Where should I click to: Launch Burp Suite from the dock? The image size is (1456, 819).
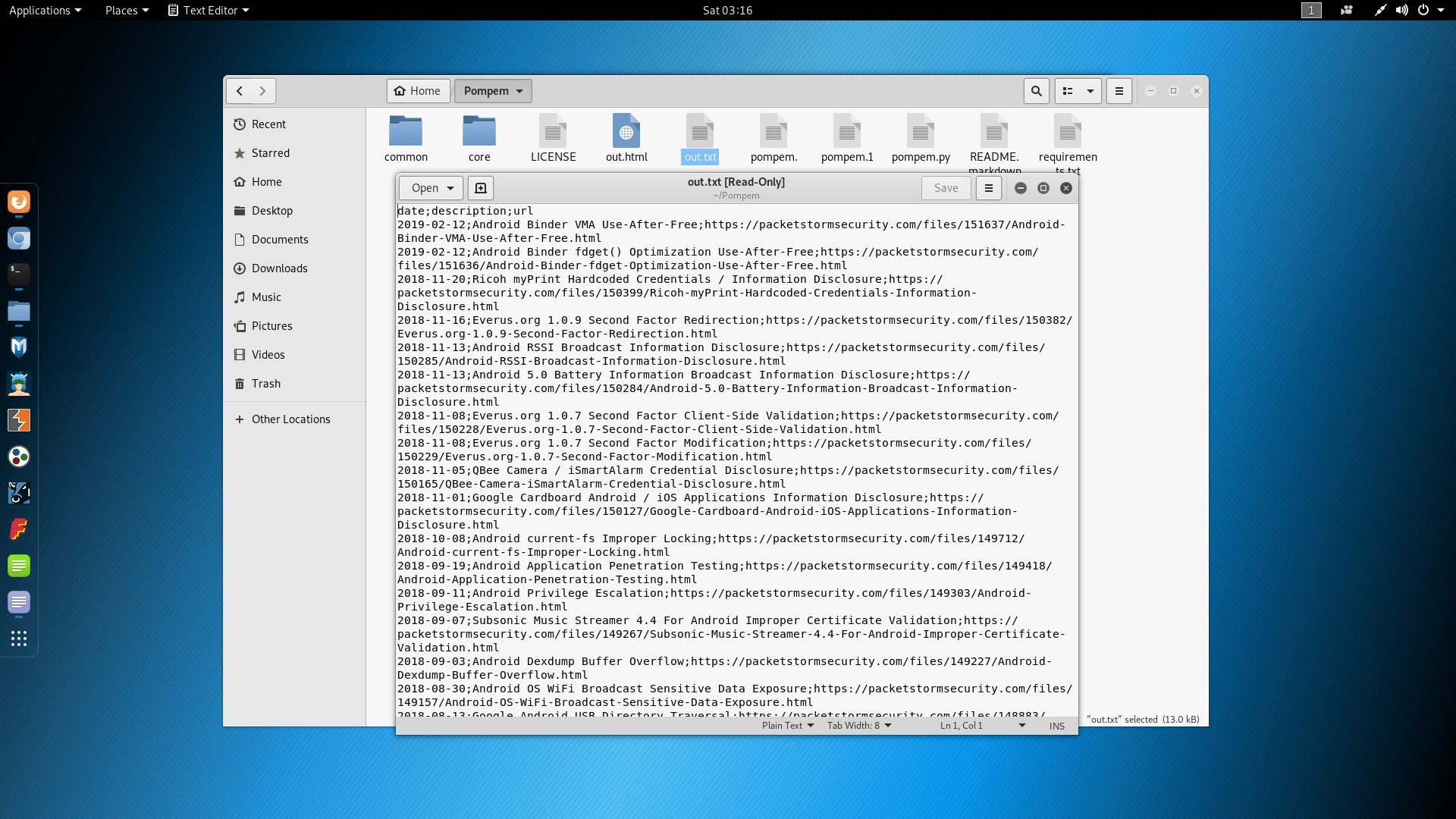19,419
